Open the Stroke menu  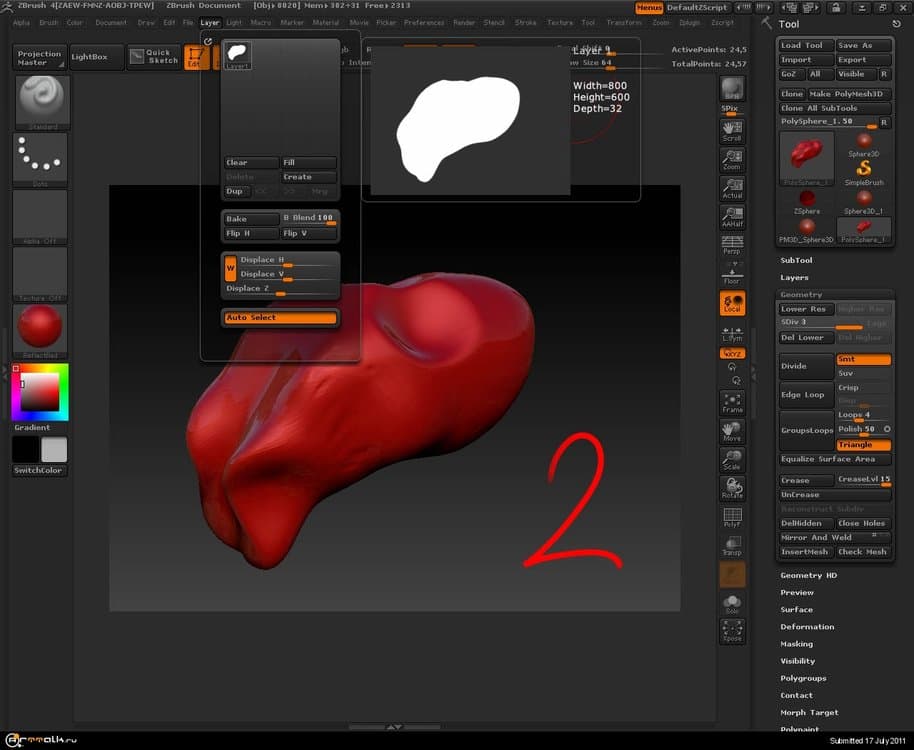(525, 22)
